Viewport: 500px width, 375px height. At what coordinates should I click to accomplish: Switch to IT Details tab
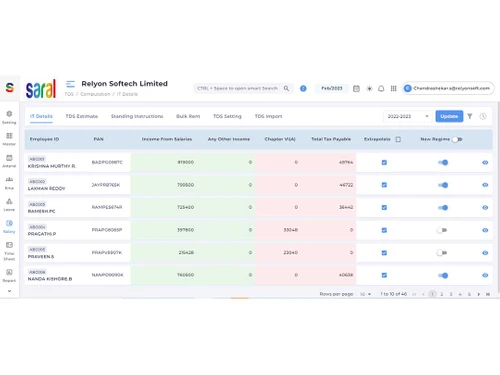point(41,116)
